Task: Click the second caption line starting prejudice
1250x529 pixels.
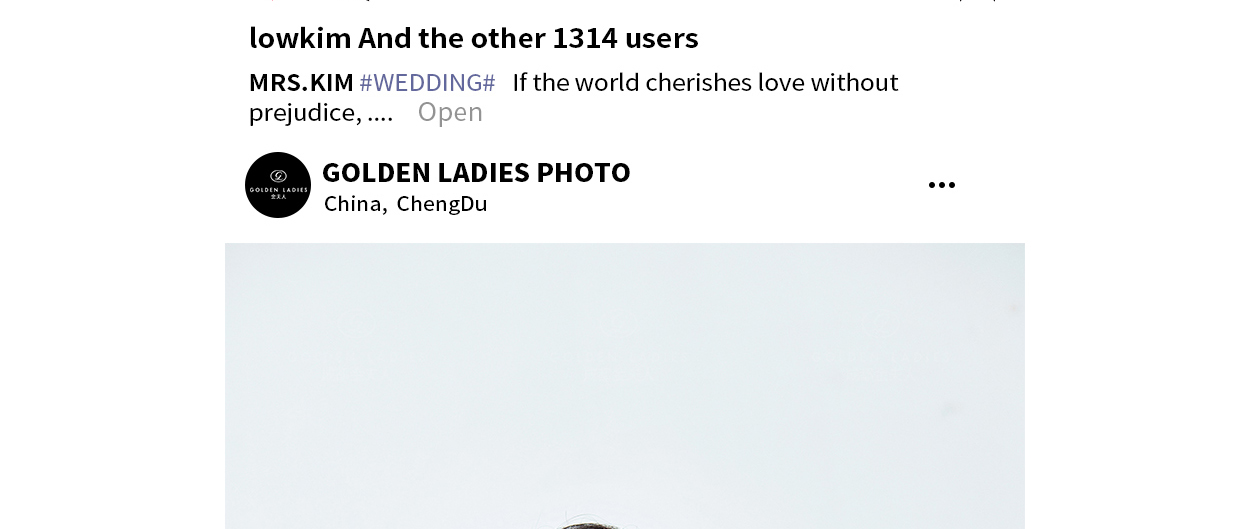Action: (x=321, y=113)
